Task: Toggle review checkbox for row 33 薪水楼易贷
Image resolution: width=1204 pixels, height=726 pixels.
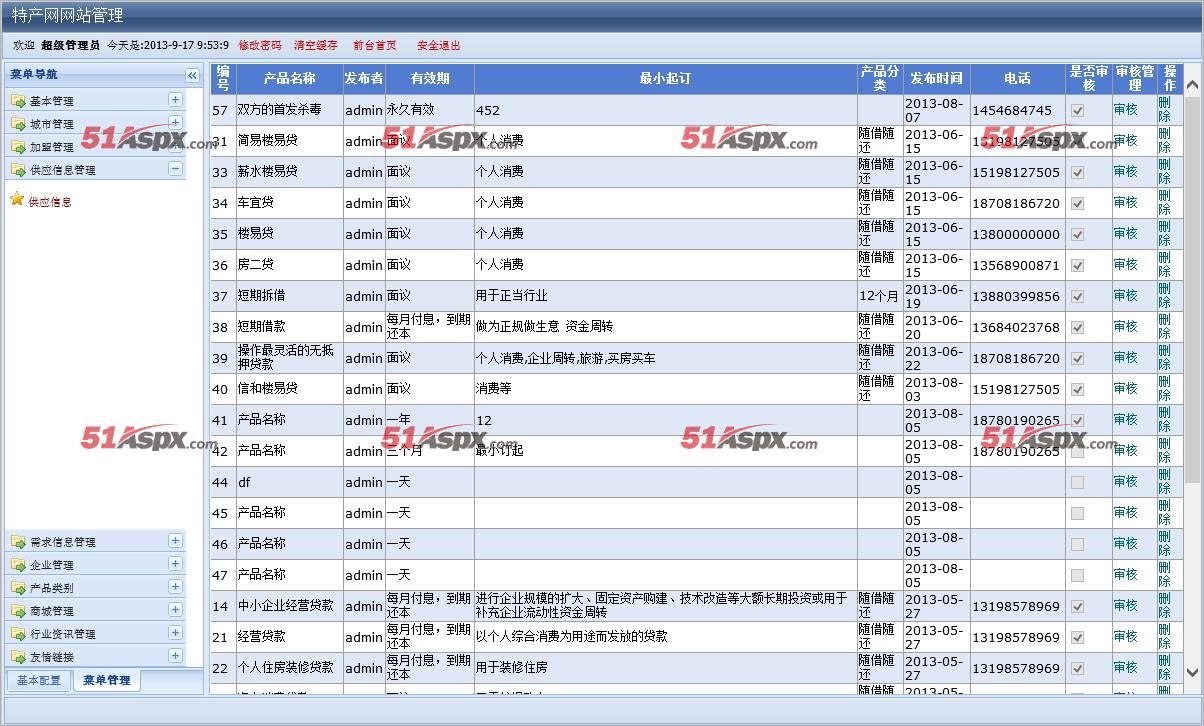Action: tap(1077, 173)
